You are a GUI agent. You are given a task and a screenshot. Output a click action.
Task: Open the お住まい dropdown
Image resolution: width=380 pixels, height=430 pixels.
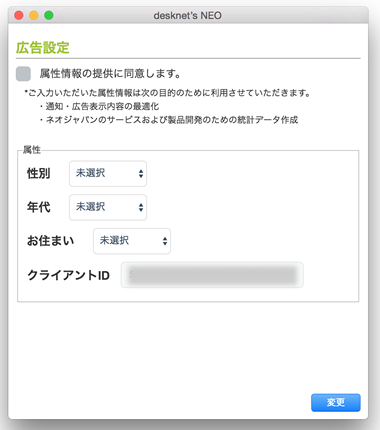[132, 241]
